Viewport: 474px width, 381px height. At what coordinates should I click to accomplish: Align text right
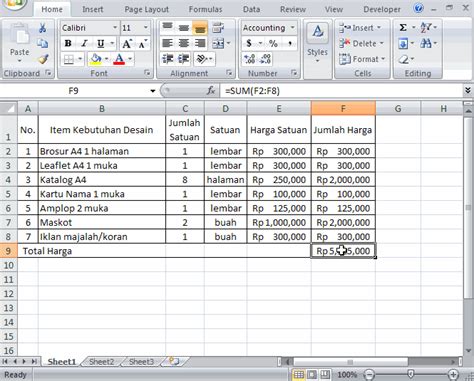coord(200,43)
